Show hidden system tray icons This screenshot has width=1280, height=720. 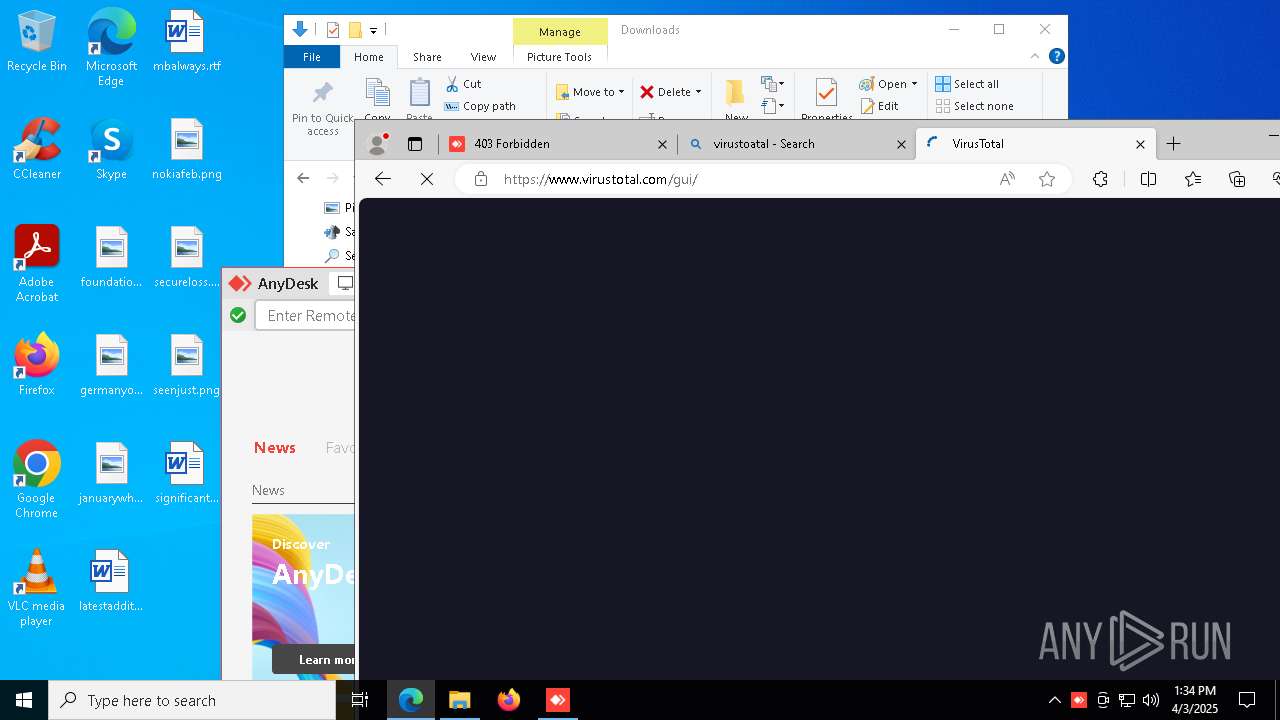(x=1054, y=700)
